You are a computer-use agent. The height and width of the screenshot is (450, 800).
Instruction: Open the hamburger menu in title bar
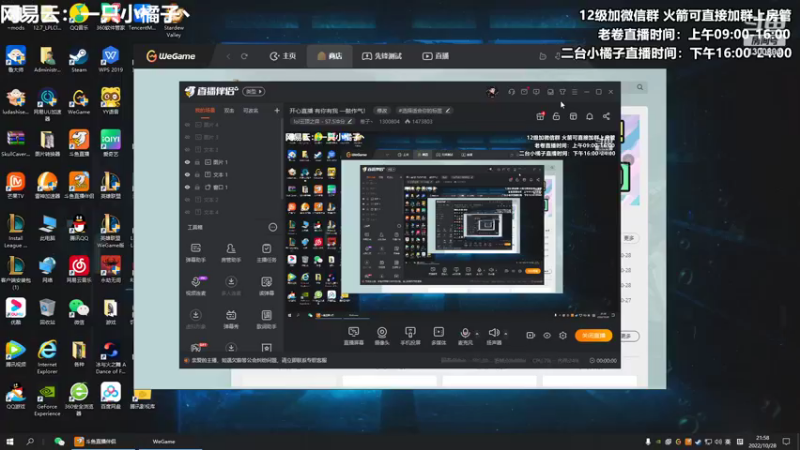574,92
